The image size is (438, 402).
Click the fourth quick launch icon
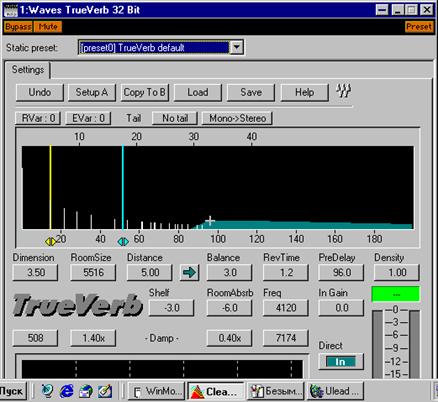[105, 390]
